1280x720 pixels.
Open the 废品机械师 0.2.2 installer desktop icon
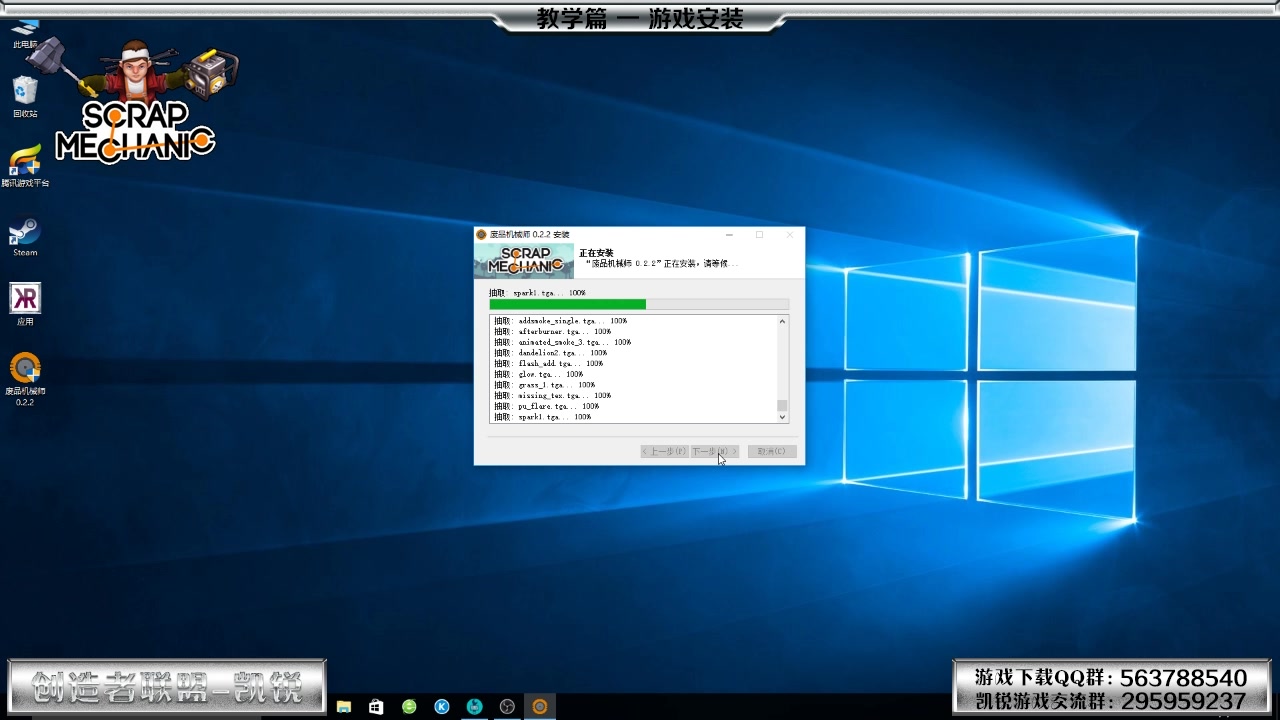click(25, 378)
